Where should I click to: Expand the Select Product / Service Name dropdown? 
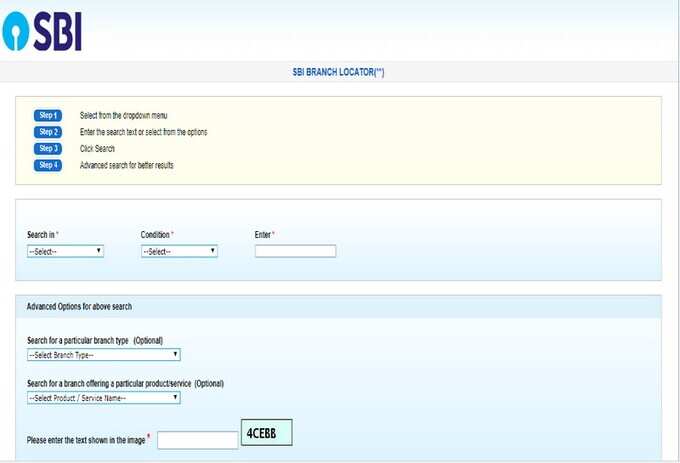[x=104, y=398]
